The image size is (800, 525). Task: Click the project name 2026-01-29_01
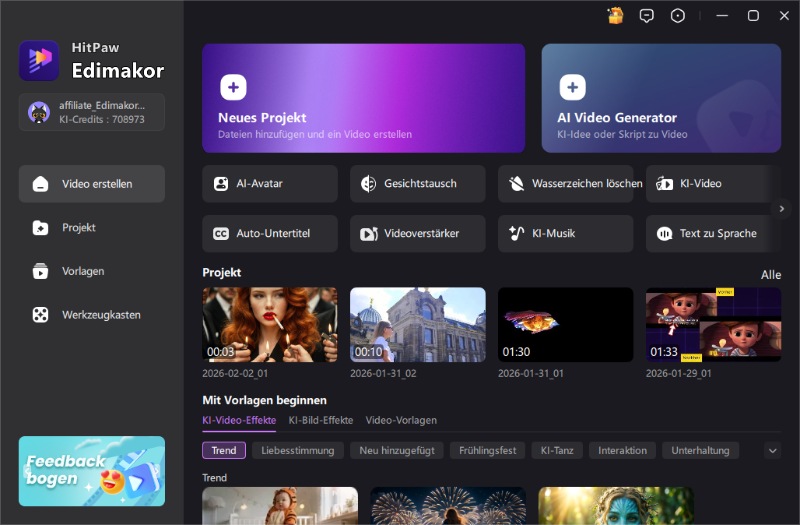(679, 373)
